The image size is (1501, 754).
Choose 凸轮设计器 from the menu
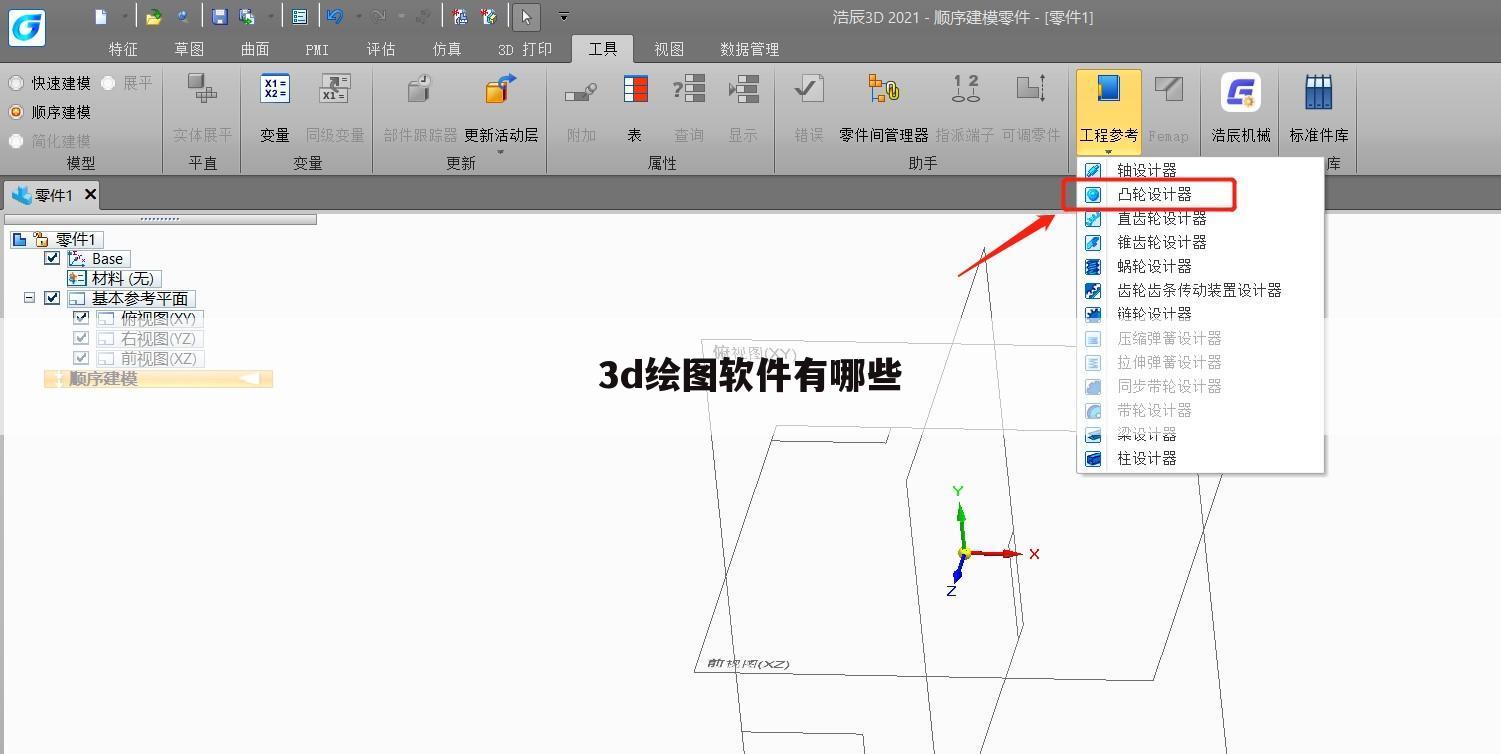1200,194
